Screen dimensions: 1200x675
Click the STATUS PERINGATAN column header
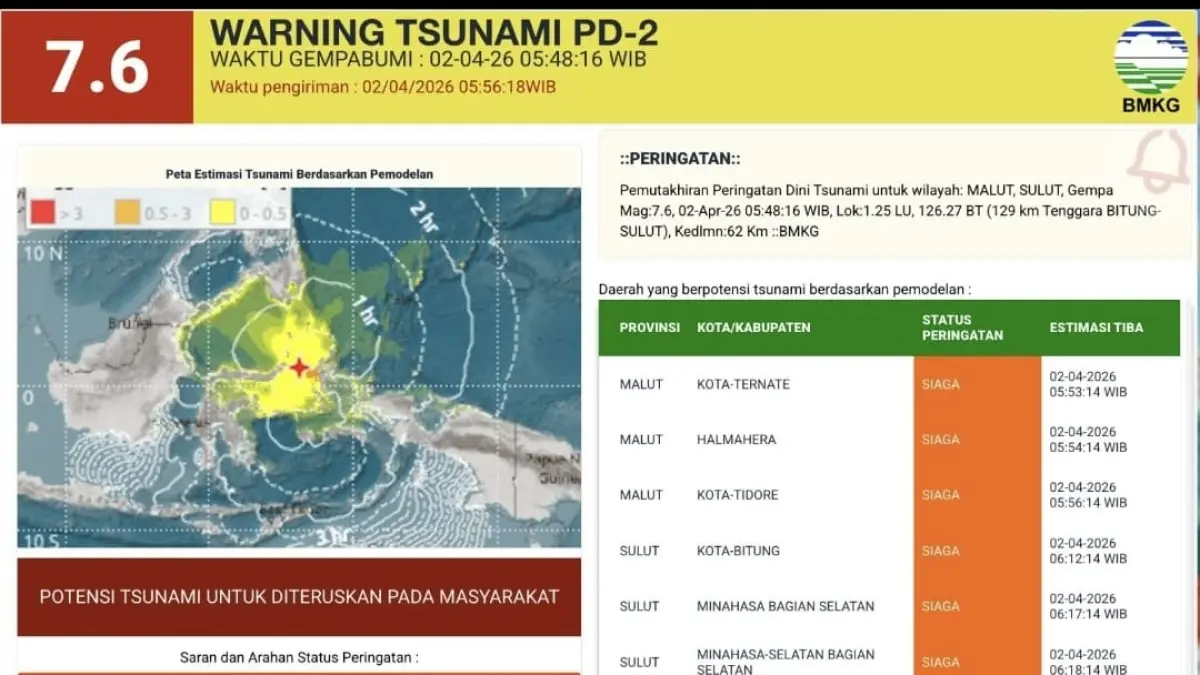pos(962,328)
